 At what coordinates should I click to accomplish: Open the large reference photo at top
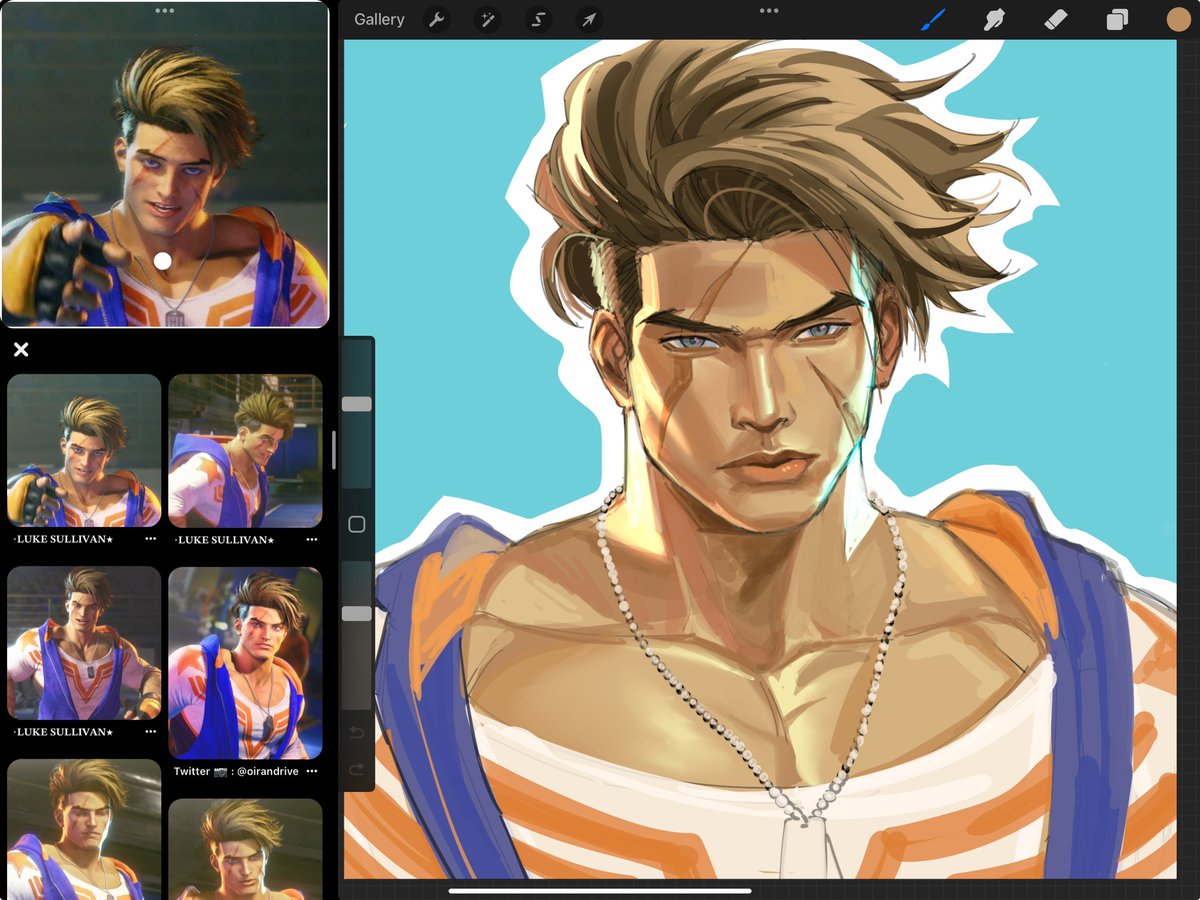click(x=165, y=164)
